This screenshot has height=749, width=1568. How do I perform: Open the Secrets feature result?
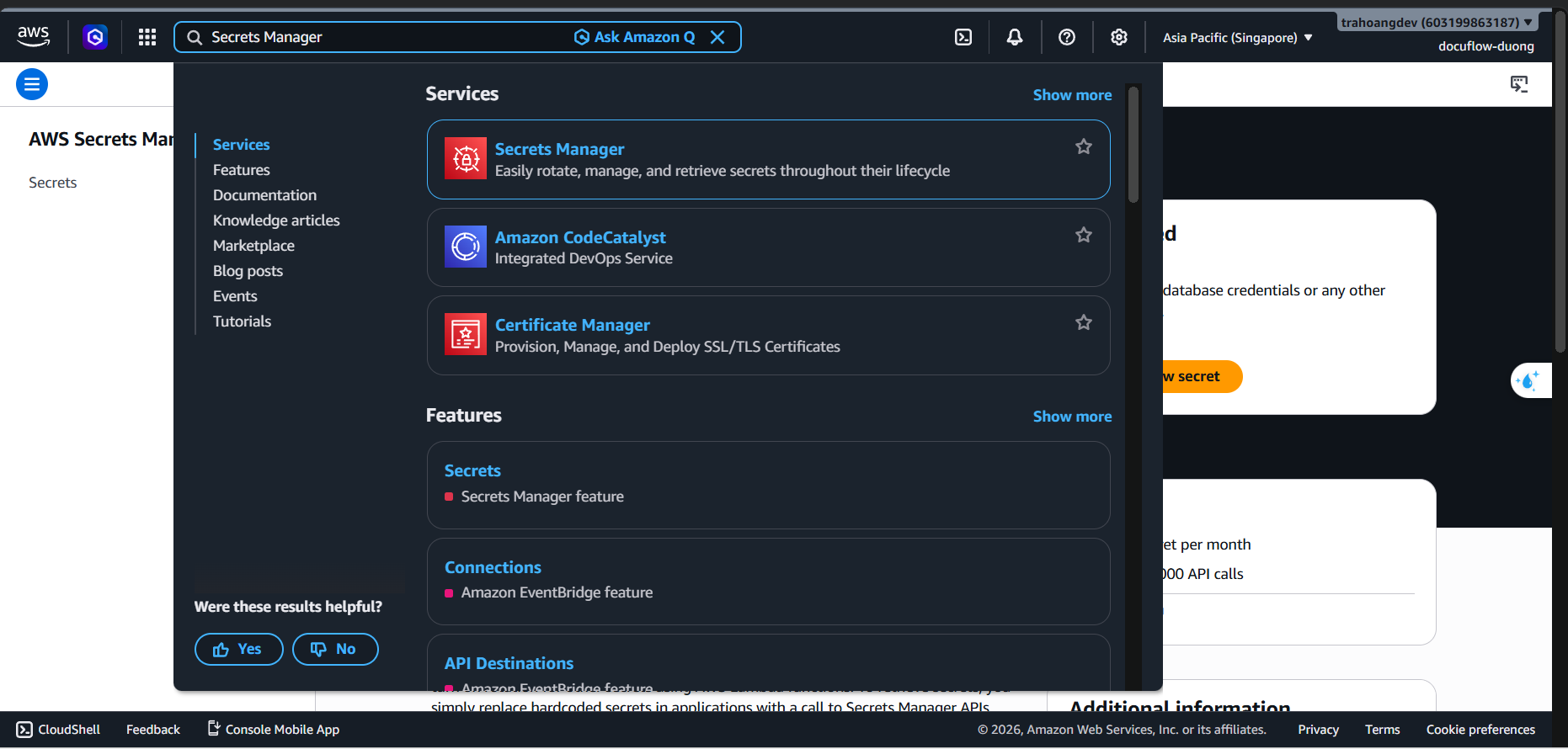[x=472, y=470]
